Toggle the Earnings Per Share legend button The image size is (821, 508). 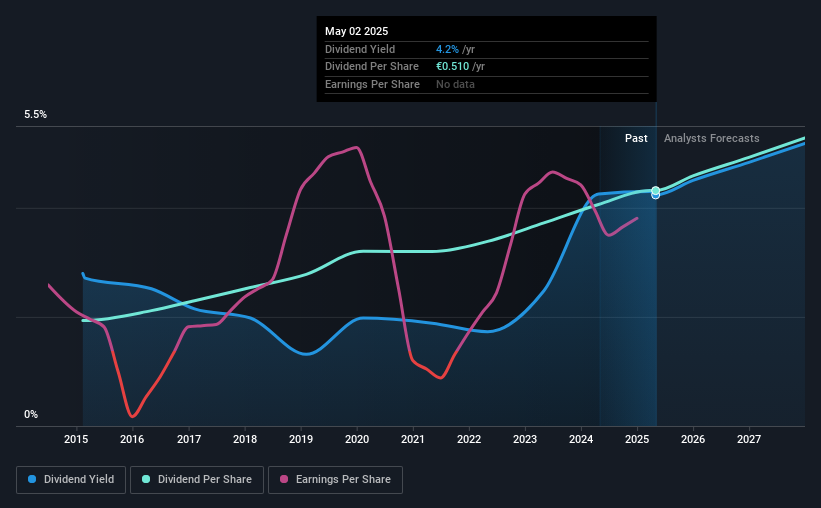tap(335, 480)
